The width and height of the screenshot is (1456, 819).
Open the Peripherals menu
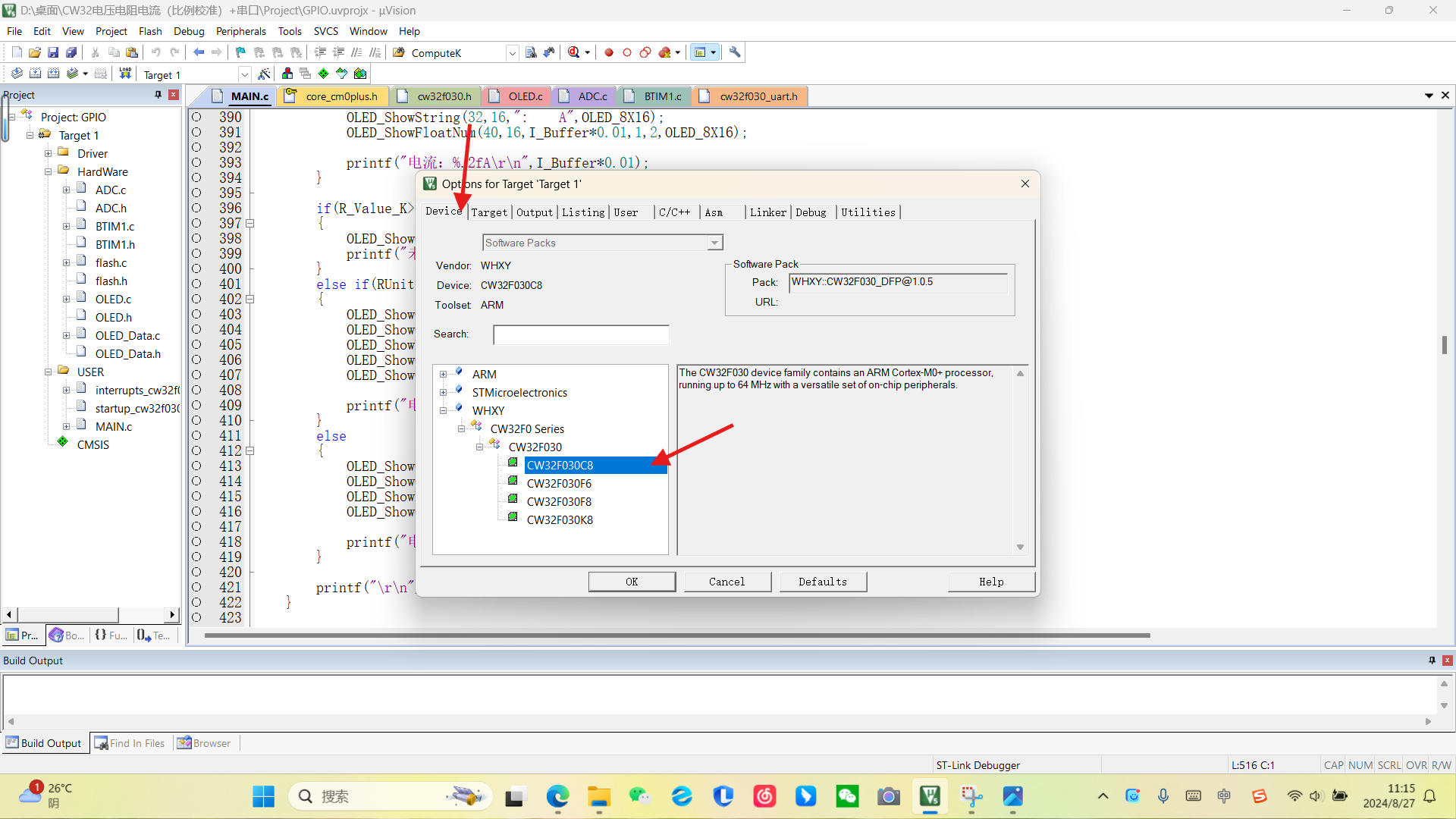click(241, 31)
